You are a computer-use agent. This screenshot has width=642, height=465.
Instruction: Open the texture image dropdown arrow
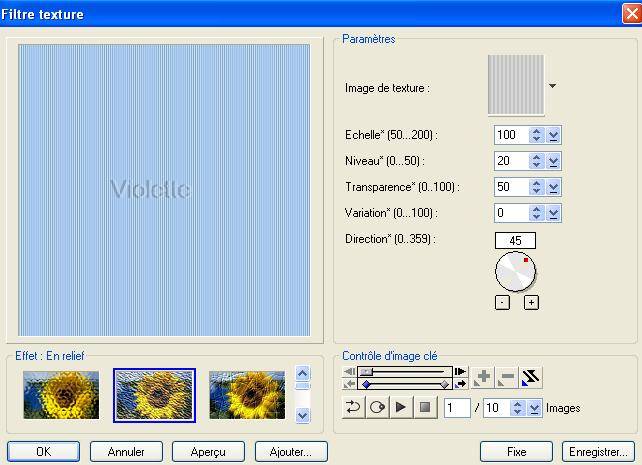pyautogui.click(x=552, y=87)
